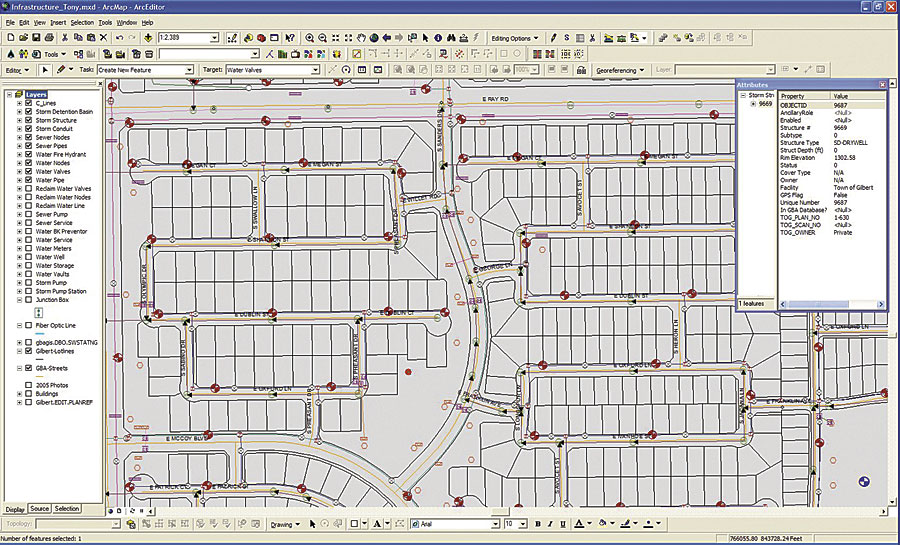The image size is (900, 545).
Task: Select the Edit Tool arrow in Editor toolbar
Action: 45,69
